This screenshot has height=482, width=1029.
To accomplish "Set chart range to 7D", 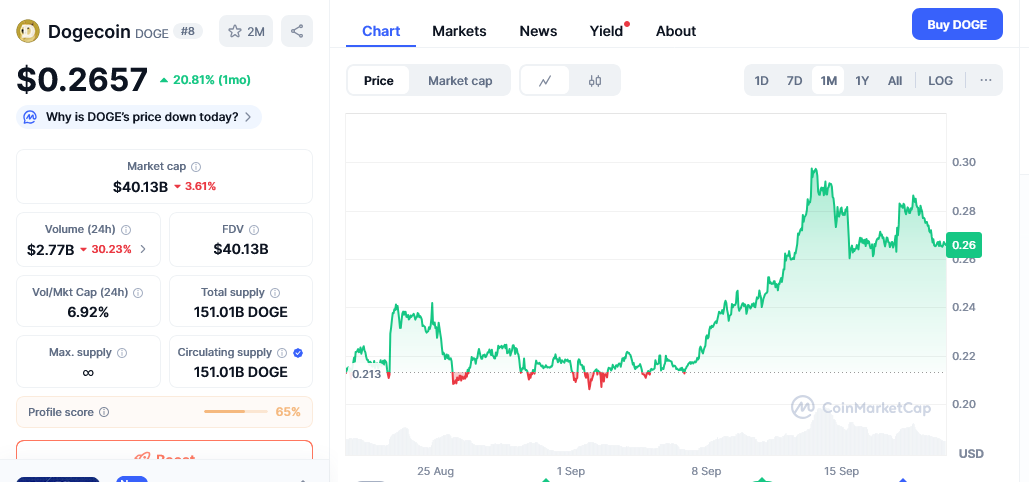I will tap(794, 81).
